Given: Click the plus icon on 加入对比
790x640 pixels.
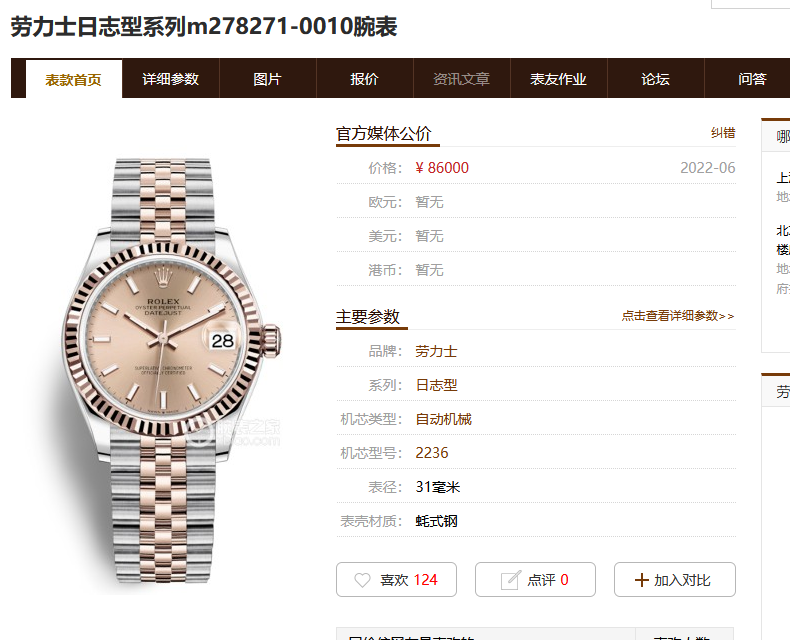Looking at the screenshot, I should (x=641, y=580).
